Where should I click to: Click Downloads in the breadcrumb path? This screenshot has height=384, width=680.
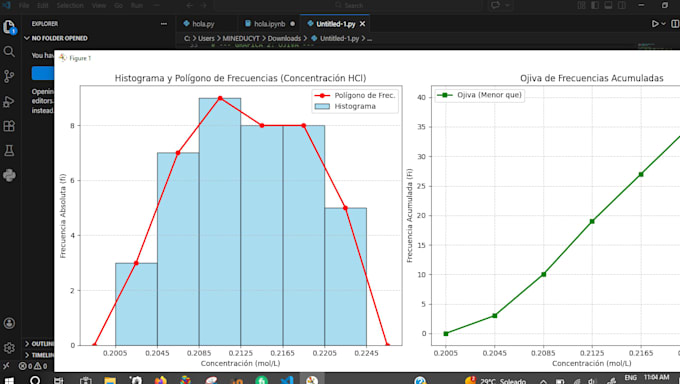[x=284, y=39]
